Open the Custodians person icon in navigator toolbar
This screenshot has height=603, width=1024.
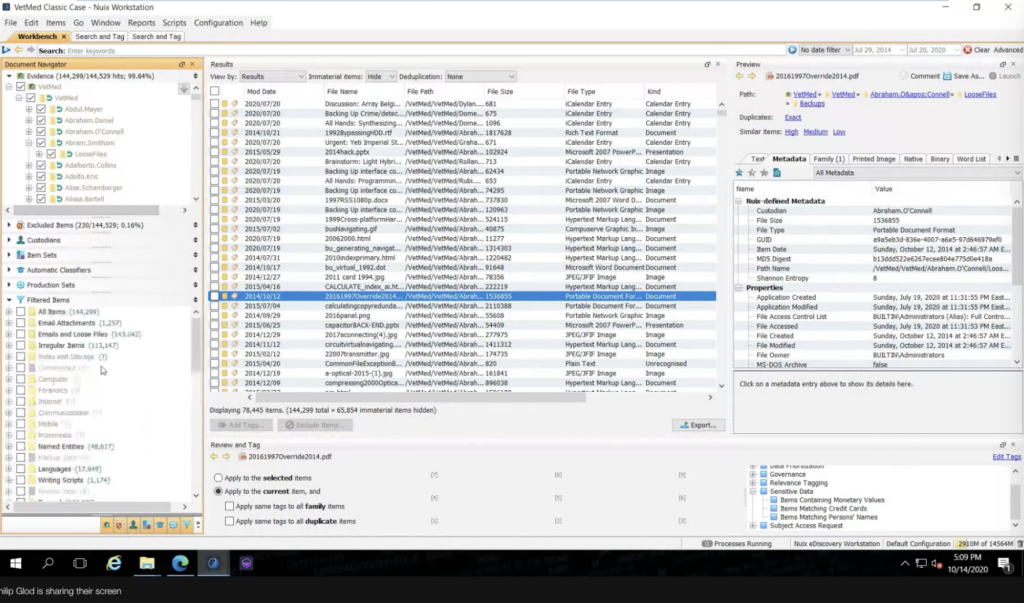[x=133, y=525]
